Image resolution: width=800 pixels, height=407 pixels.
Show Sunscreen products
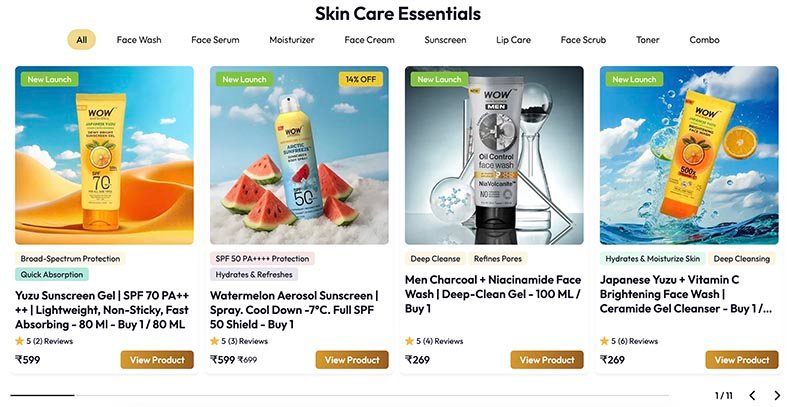445,40
